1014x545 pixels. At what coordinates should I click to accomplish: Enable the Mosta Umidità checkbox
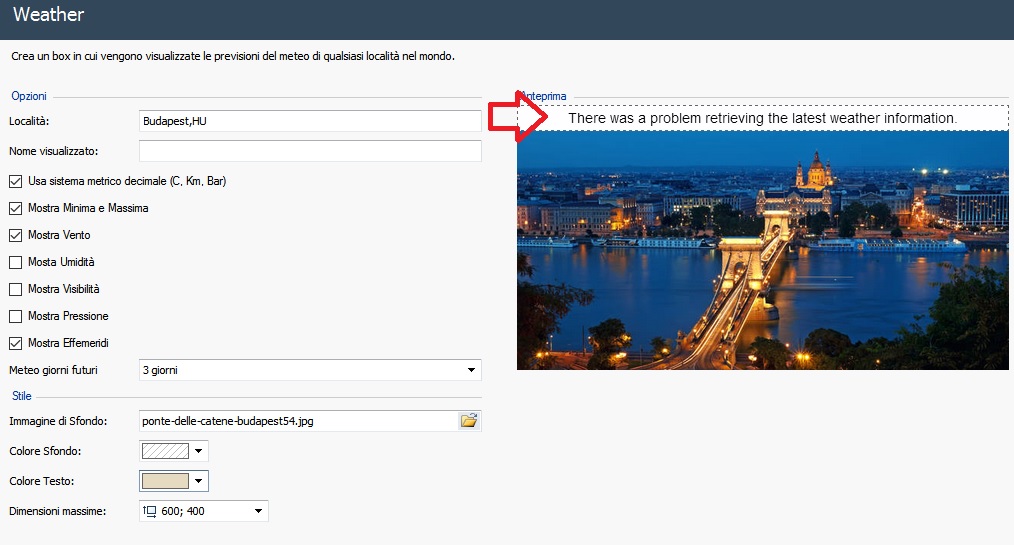(x=16, y=262)
